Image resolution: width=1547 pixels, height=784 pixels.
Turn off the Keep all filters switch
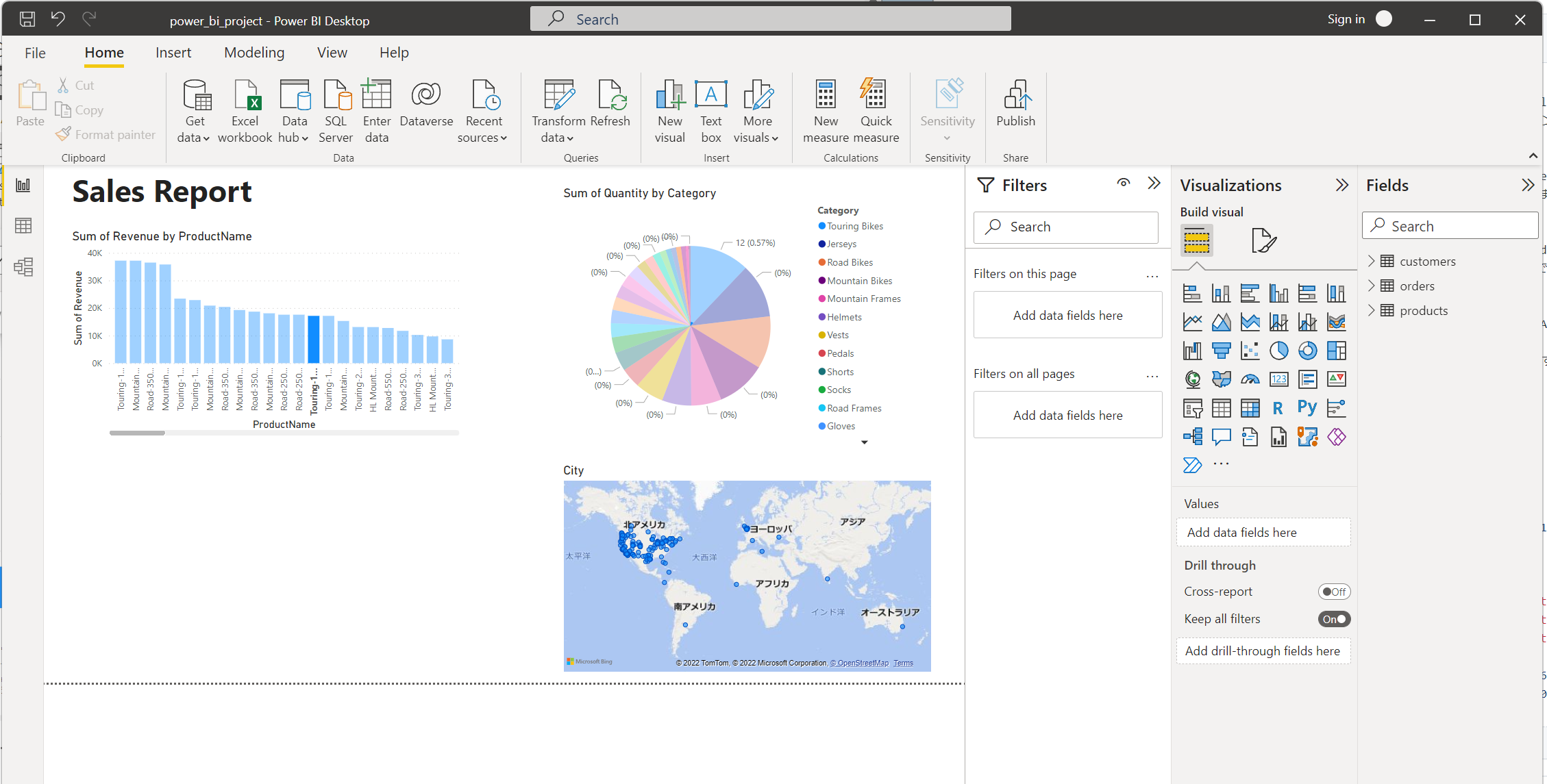[1333, 619]
